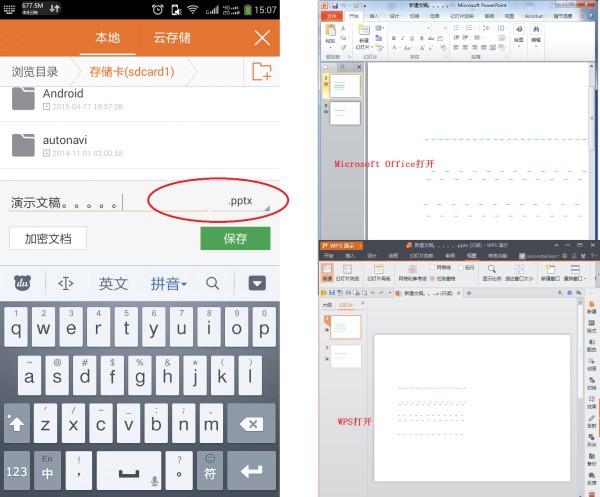This screenshot has height=497, width=600.
Task: Open the 绘图 Drawing dropdown in PowerPoint
Action: (519, 35)
